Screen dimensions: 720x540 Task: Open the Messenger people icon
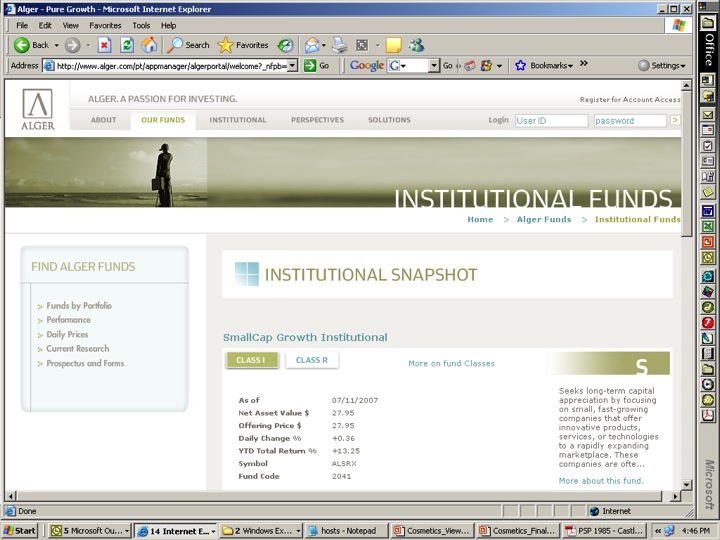[x=416, y=45]
